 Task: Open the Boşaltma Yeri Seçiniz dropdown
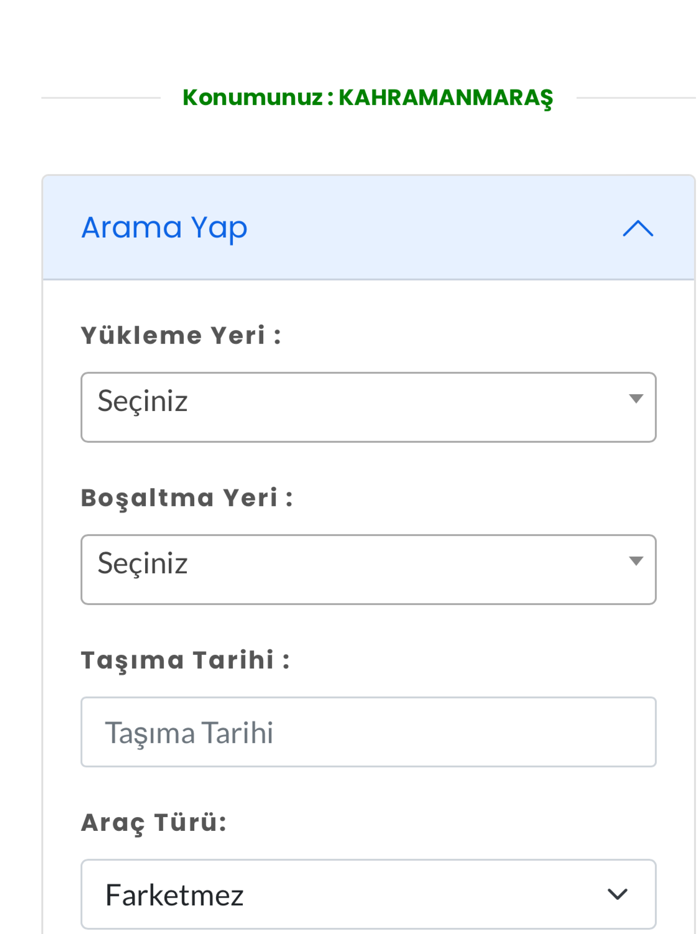click(x=368, y=569)
